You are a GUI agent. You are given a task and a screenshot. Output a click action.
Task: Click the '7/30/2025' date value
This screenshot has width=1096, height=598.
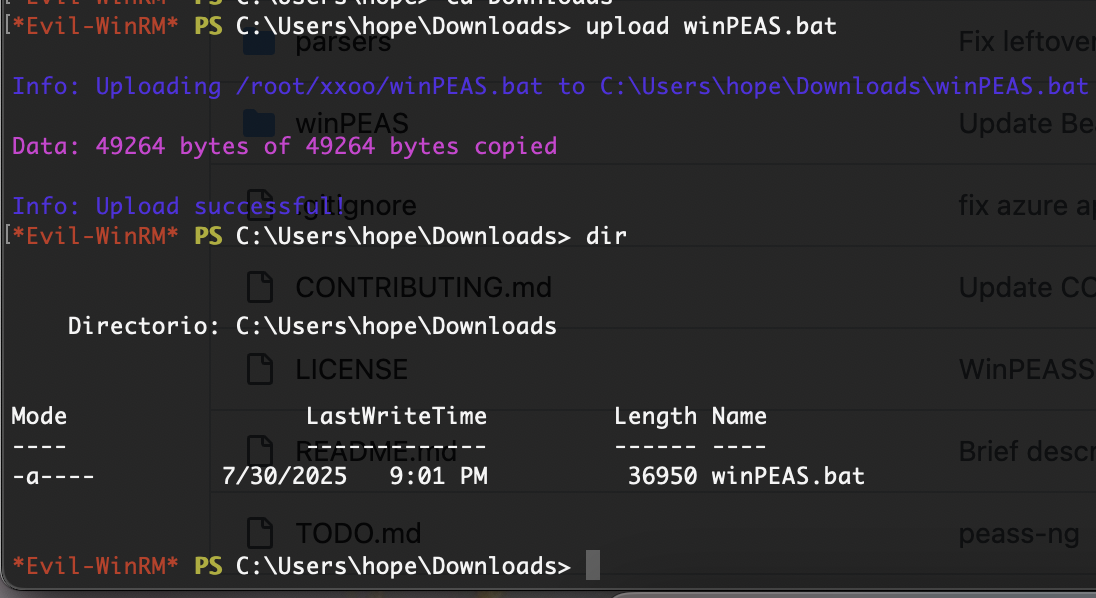[284, 476]
